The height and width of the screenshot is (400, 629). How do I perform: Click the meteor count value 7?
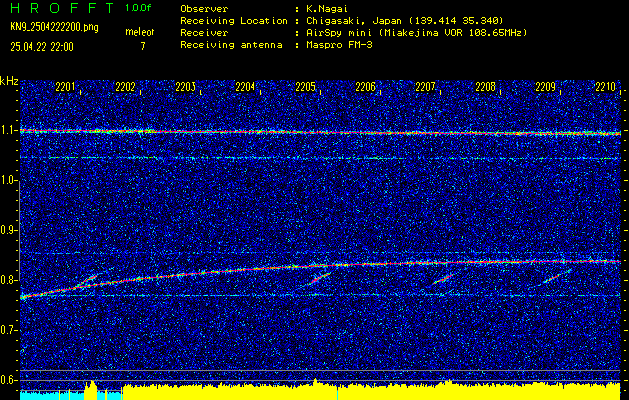click(143, 47)
